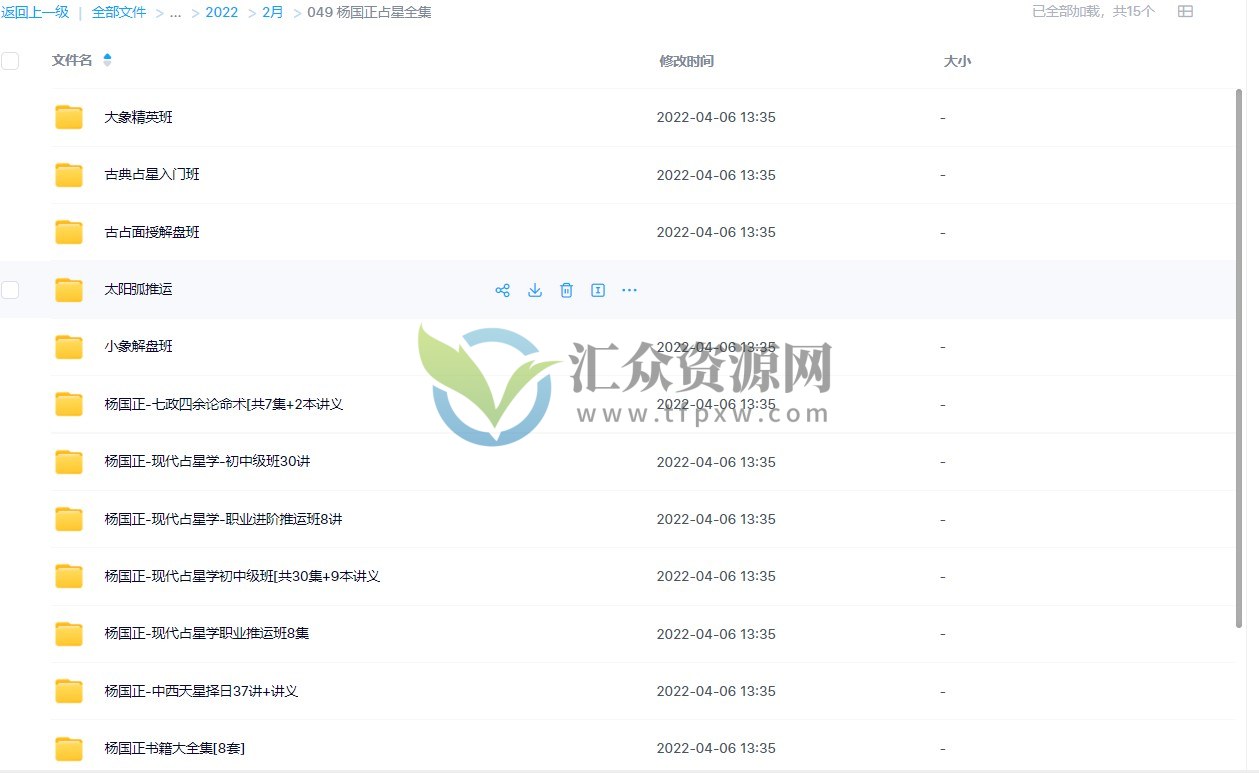1259x773 pixels.
Task: Open the 小象解盘班 folder by its name
Action: tap(137, 346)
